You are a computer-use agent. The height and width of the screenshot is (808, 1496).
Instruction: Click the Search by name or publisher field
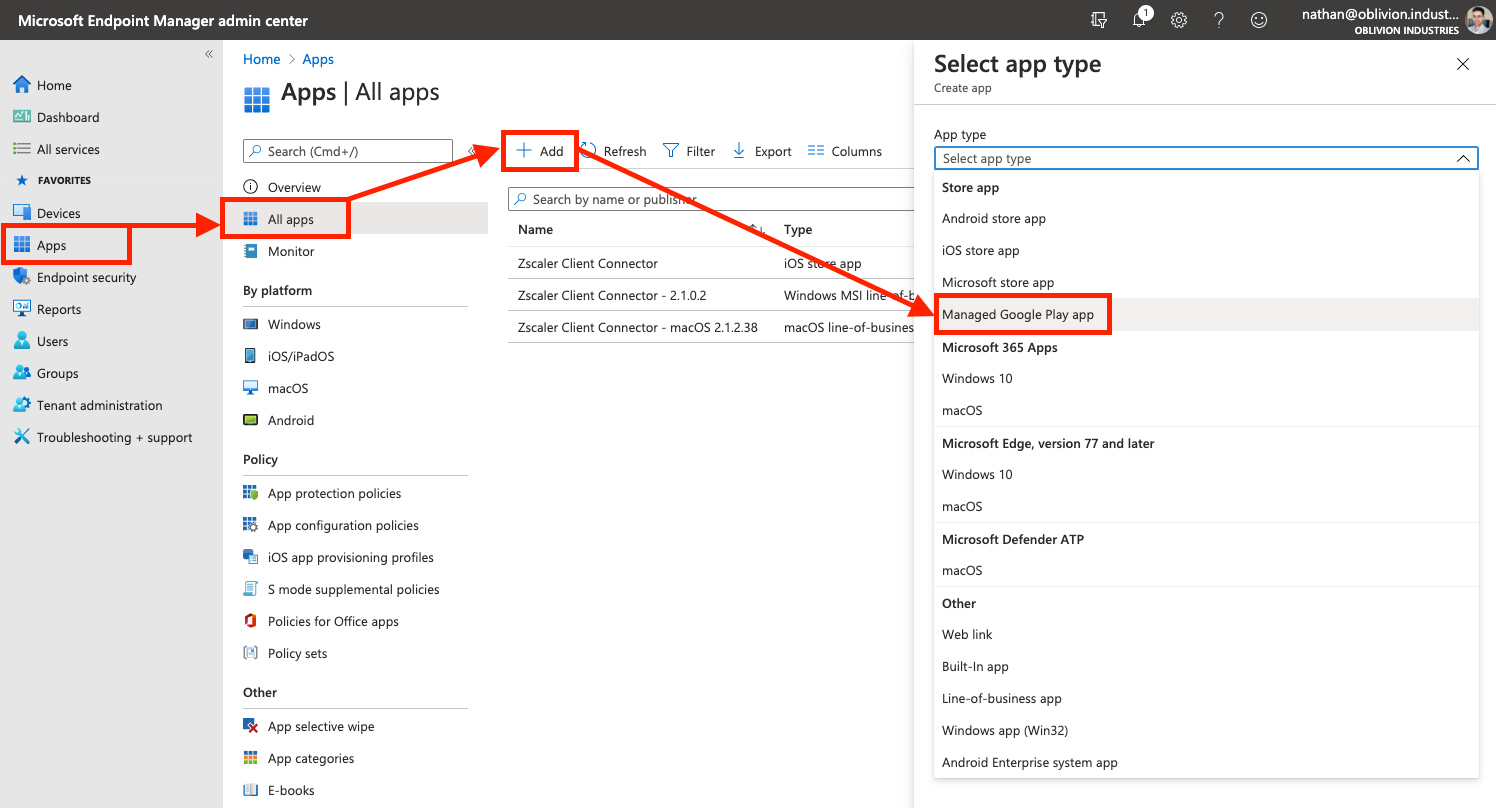710,199
